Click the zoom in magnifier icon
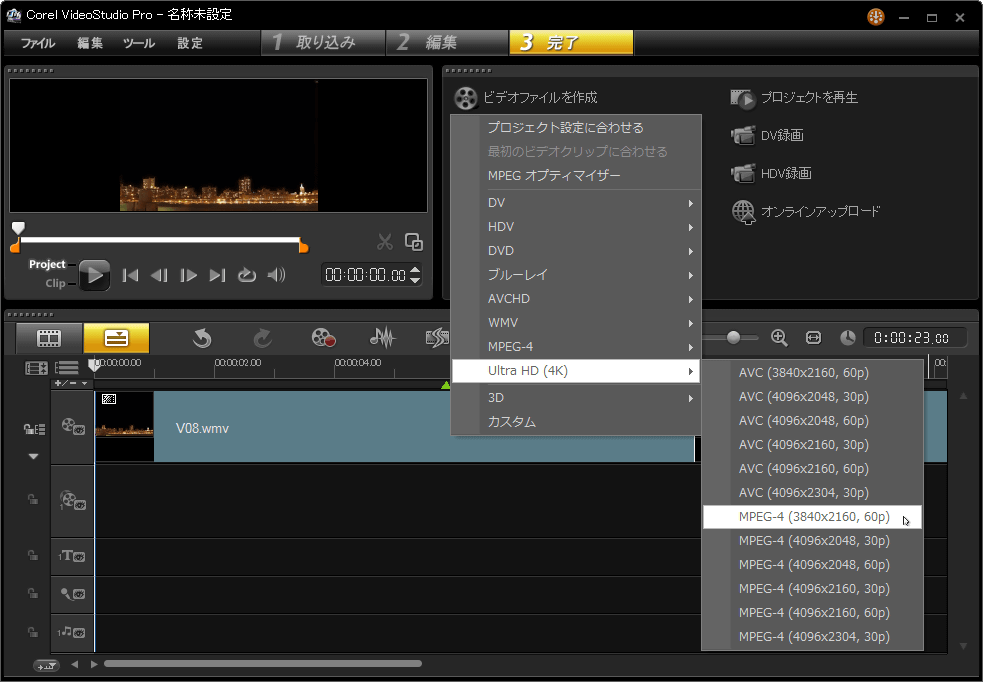Viewport: 983px width, 682px height. pos(779,338)
